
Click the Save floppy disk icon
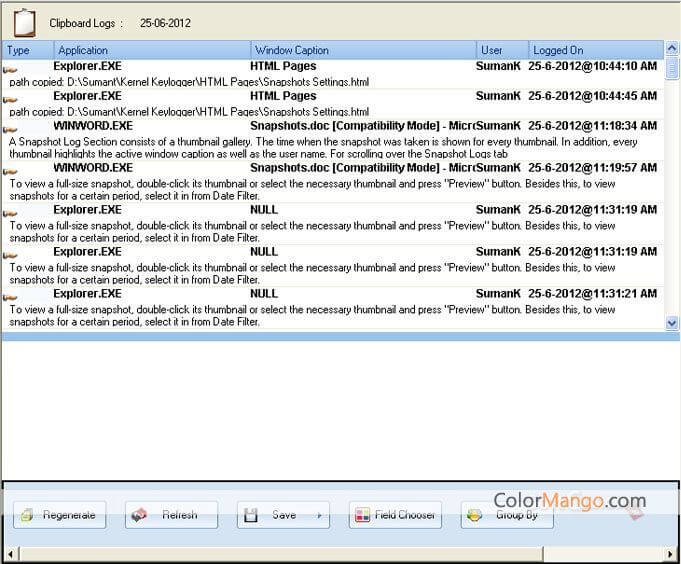click(252, 515)
